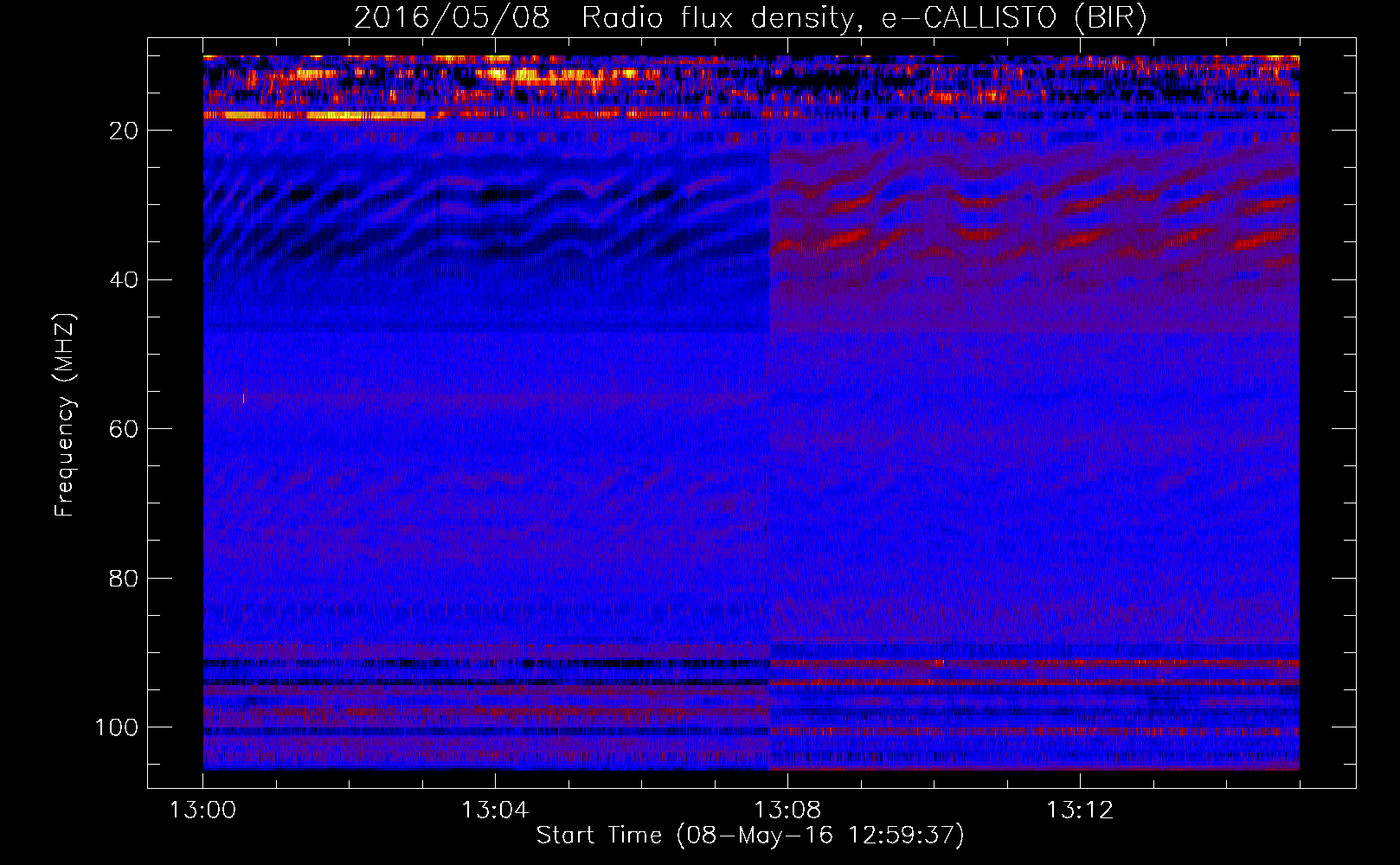Click the "13:04" time tick label
This screenshot has height=865, width=1400.
pyautogui.click(x=495, y=811)
